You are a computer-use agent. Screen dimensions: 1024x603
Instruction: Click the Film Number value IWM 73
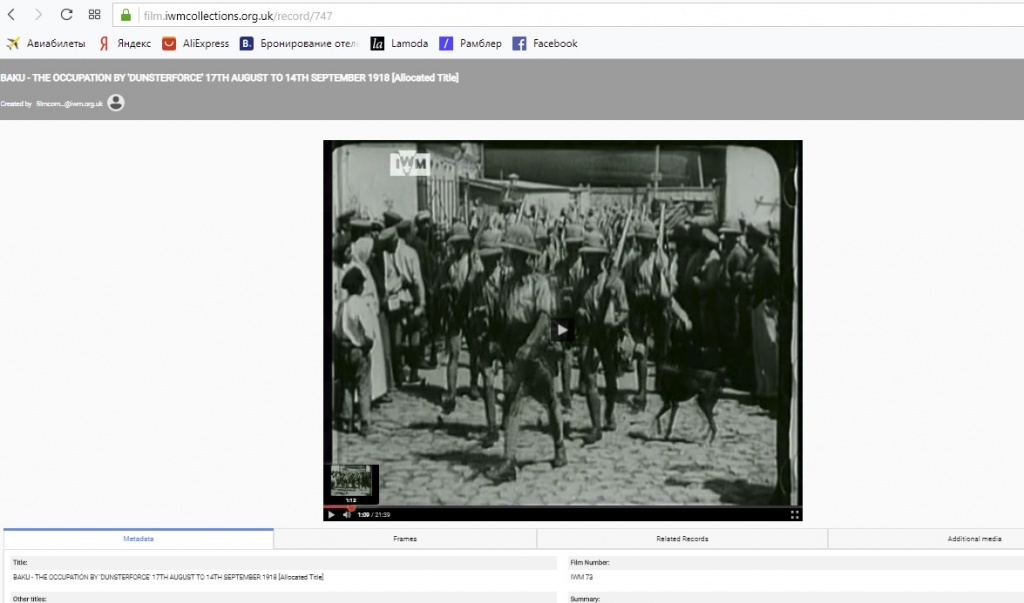(582, 578)
